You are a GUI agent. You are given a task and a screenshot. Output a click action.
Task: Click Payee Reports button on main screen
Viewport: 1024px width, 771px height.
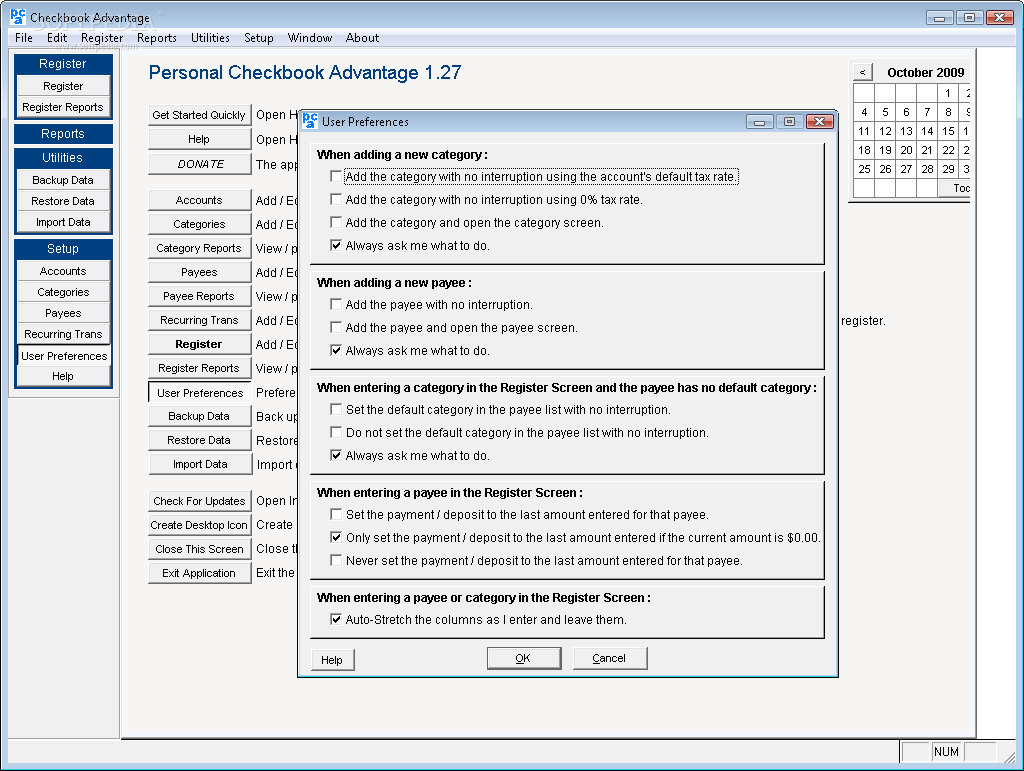(199, 296)
